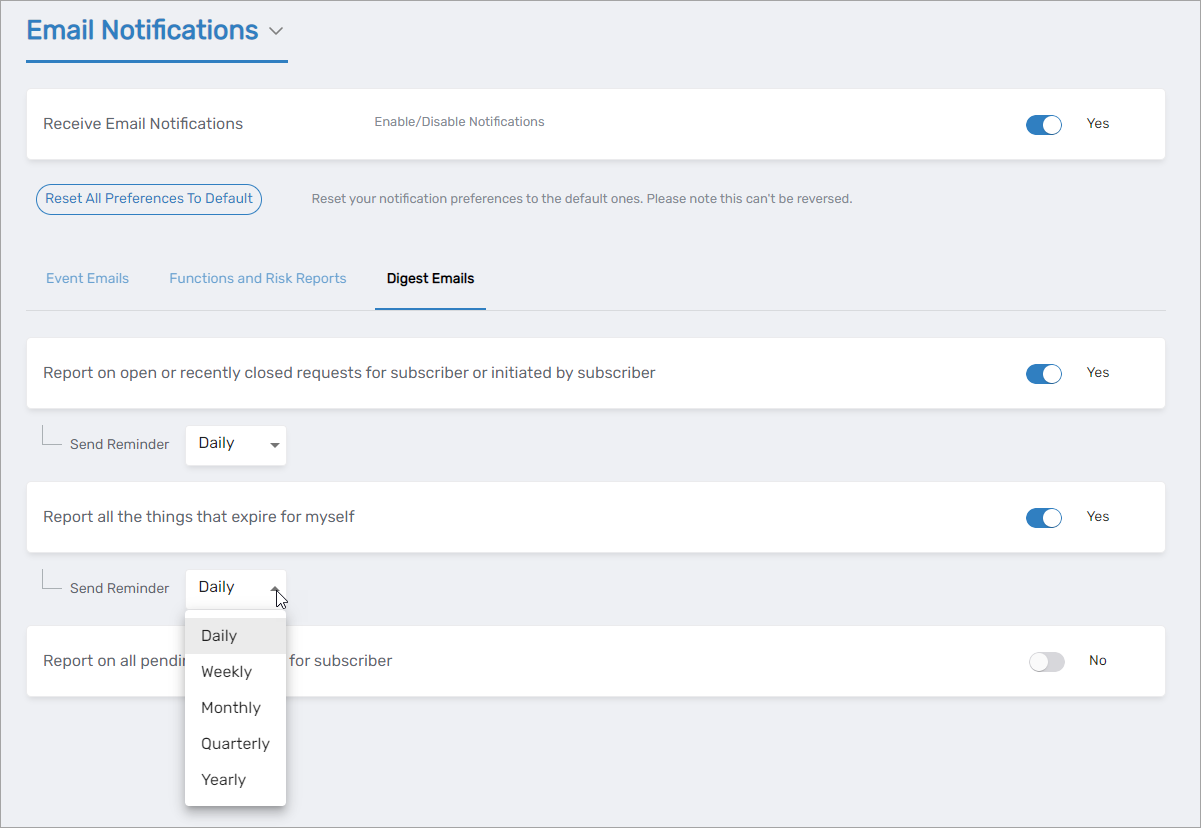Turn off open or closed requests report toggle
Image resolution: width=1201 pixels, height=828 pixels.
point(1043,373)
